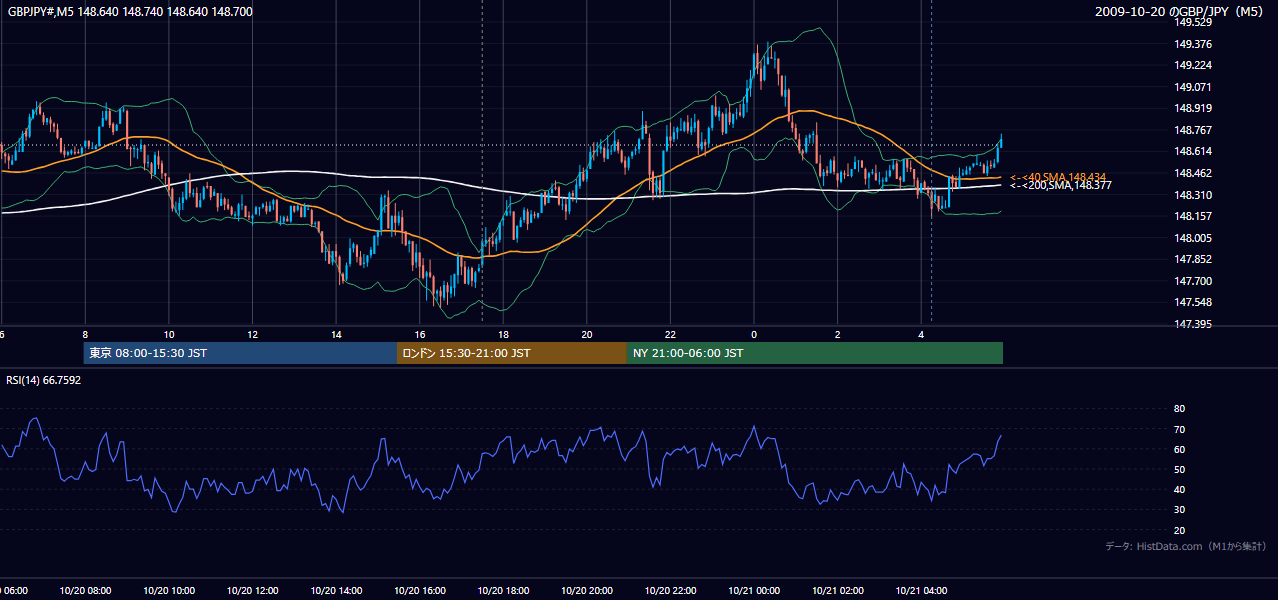Click price axis label 149.071
Image resolution: width=1278 pixels, height=600 pixels.
click(x=1194, y=87)
